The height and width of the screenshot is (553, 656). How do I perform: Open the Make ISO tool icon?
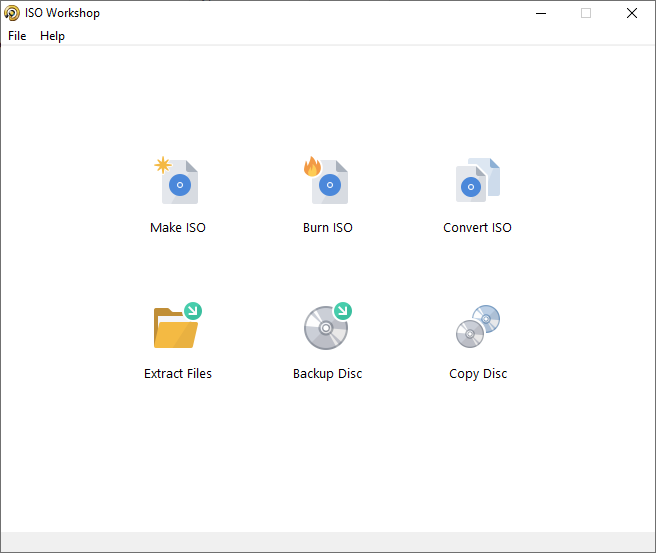(177, 181)
